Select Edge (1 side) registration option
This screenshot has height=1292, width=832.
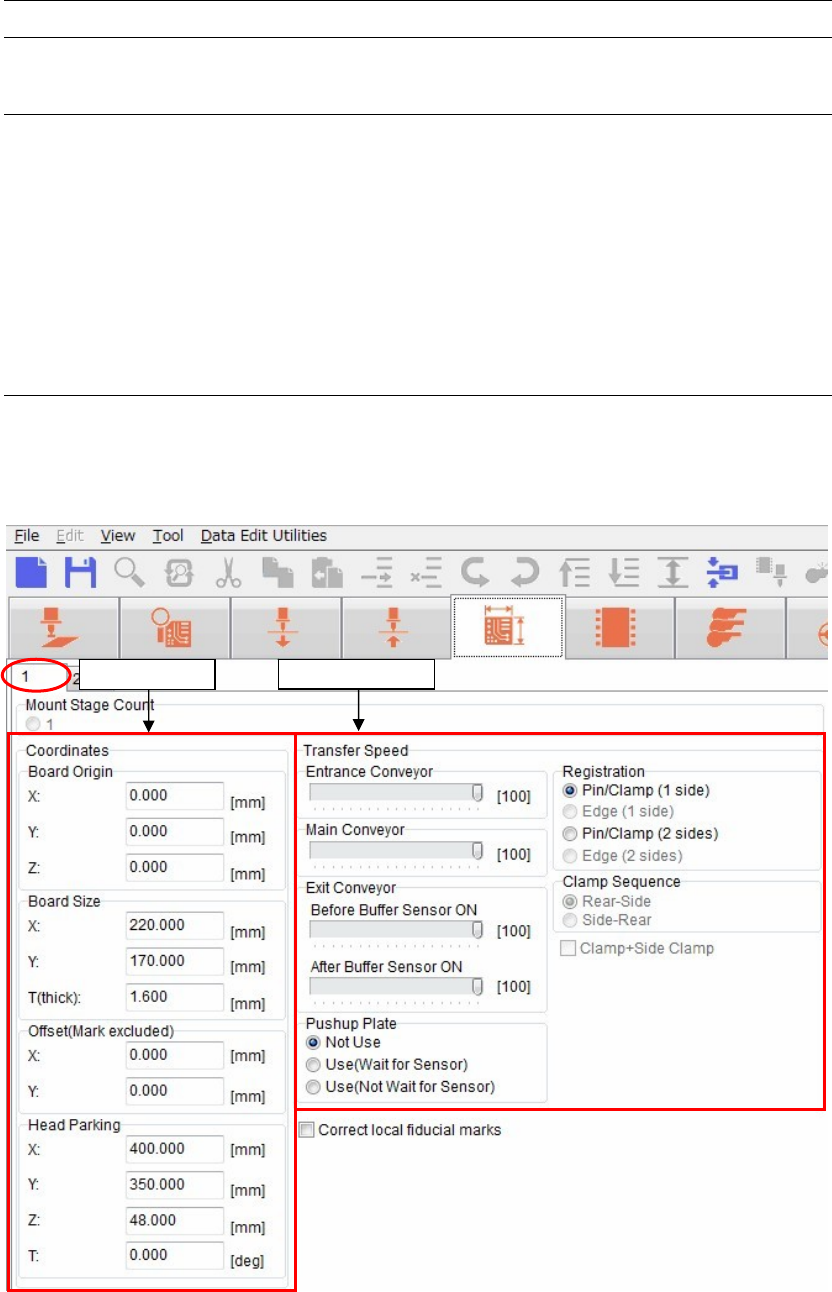tap(617, 811)
